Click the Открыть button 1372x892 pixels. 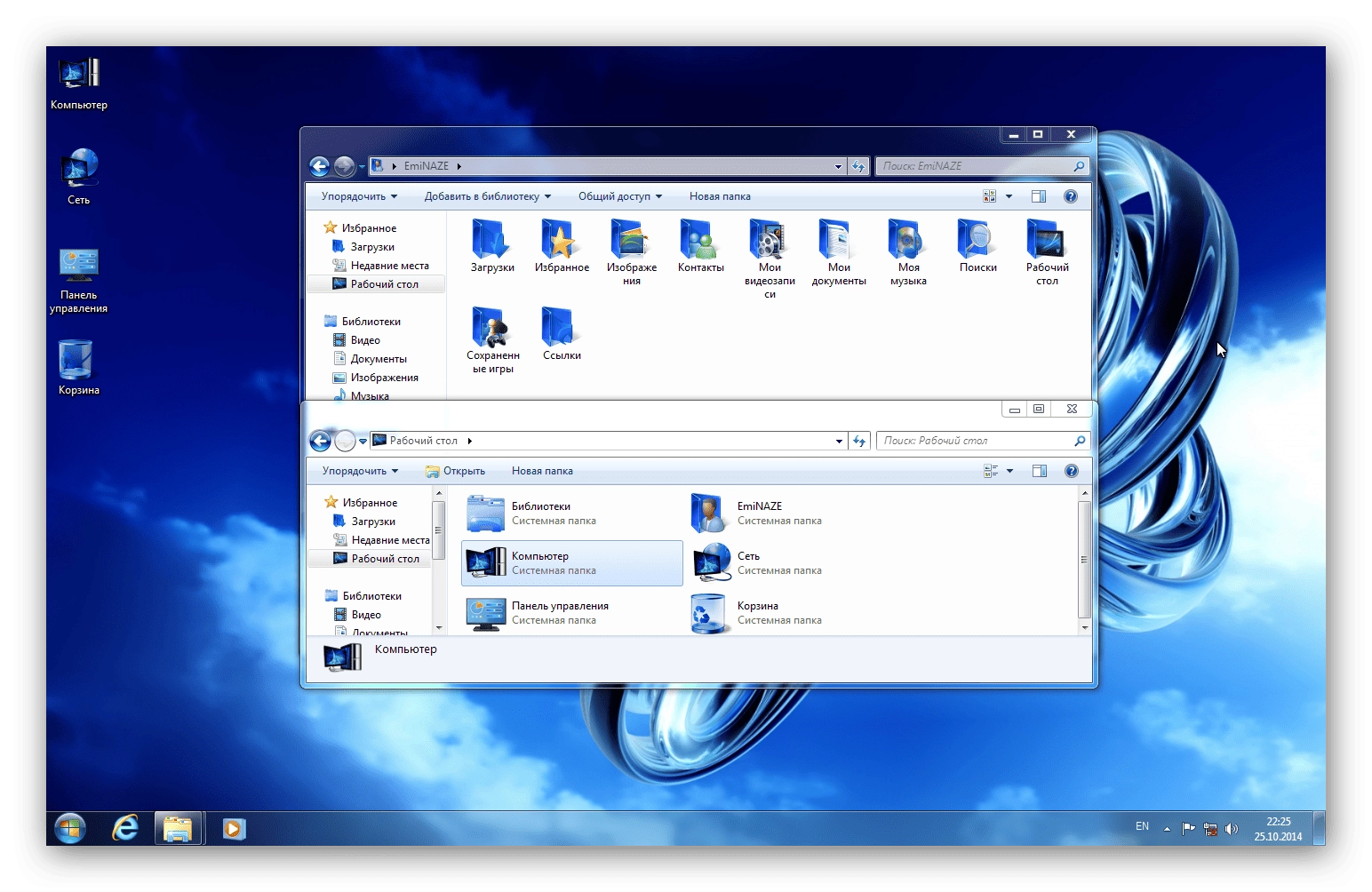pos(456,471)
